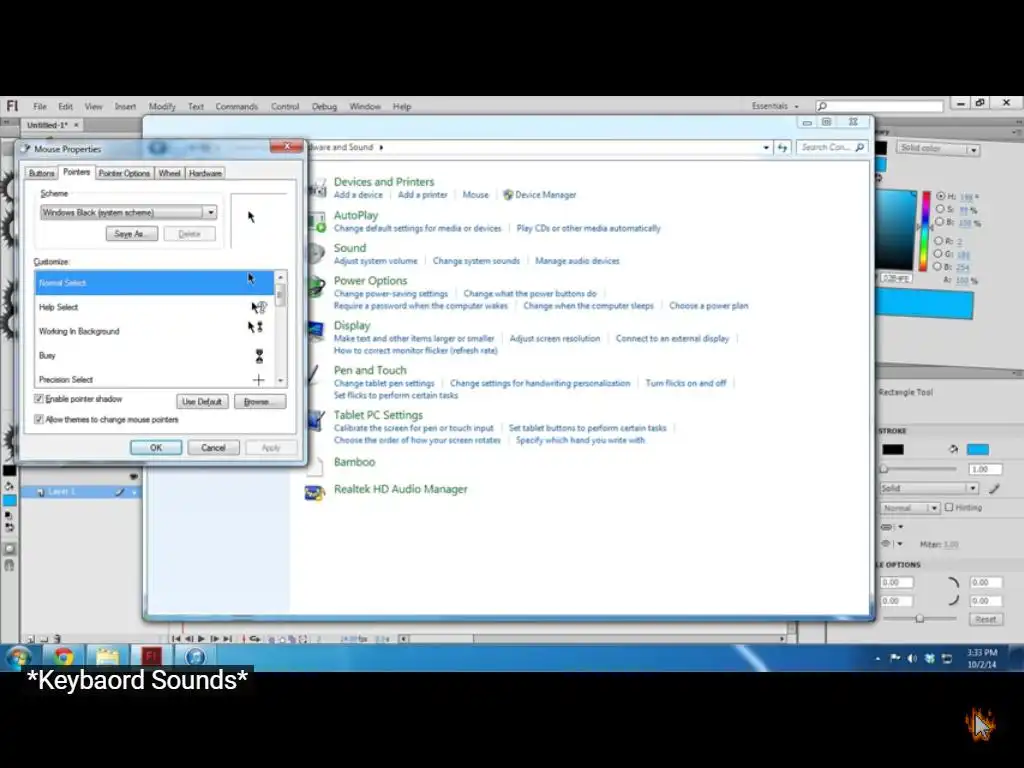This screenshot has height=768, width=1024.
Task: Click the Refresh button beside the address bar
Action: (782, 148)
